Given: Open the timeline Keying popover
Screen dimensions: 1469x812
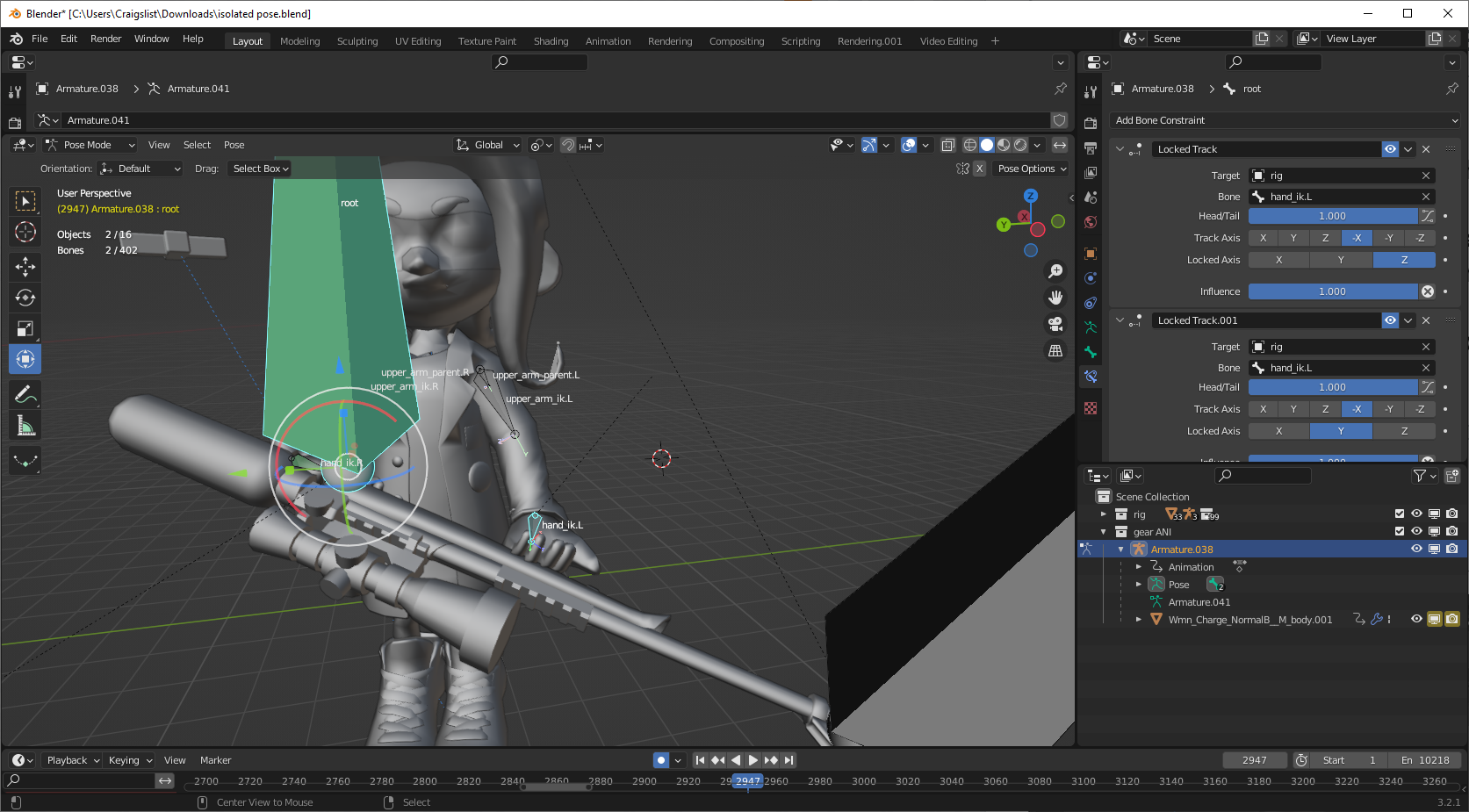Looking at the screenshot, I should [130, 760].
